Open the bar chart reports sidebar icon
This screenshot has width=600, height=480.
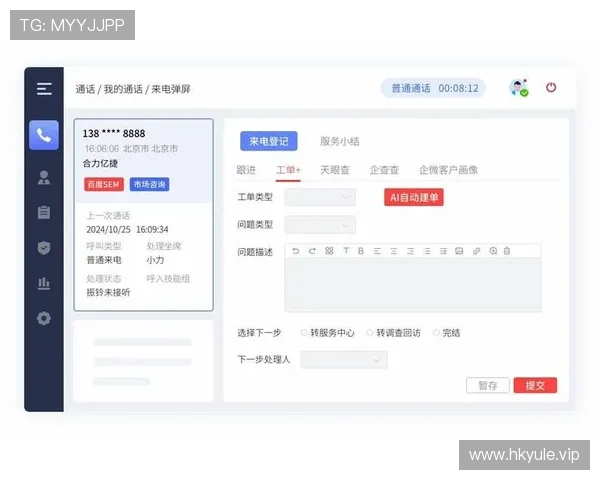44,283
